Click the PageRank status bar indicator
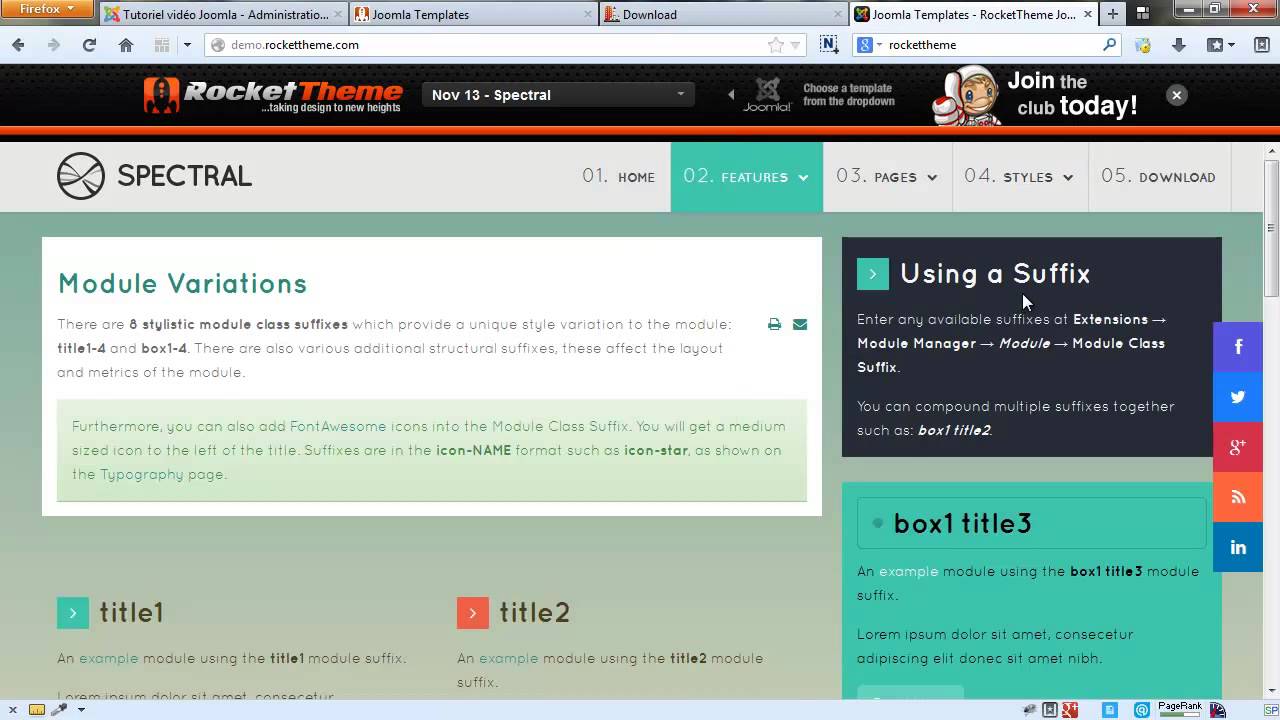Screen dimensions: 1280x720 [x=1180, y=710]
